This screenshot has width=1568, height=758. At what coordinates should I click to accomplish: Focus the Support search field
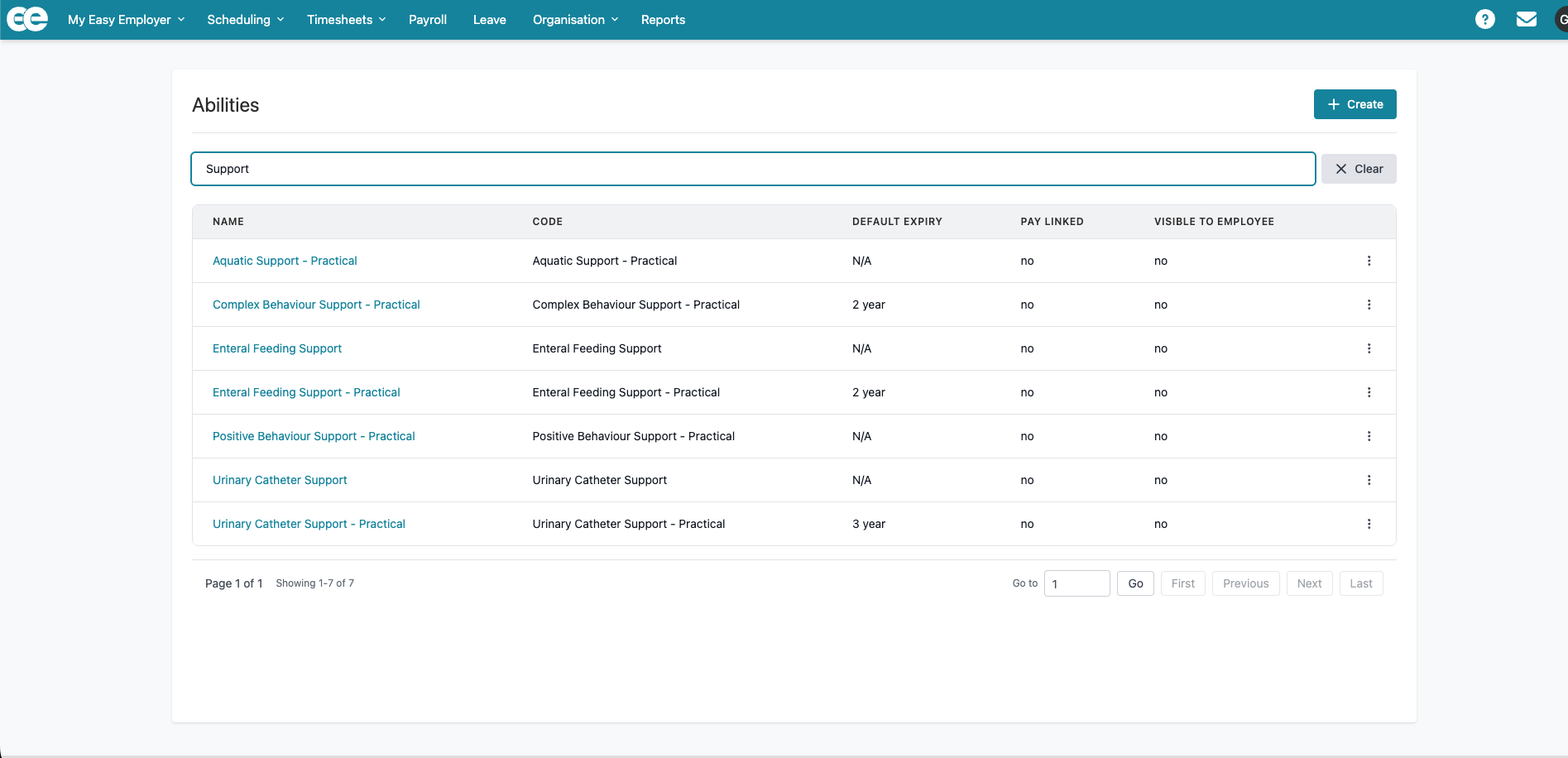point(753,169)
